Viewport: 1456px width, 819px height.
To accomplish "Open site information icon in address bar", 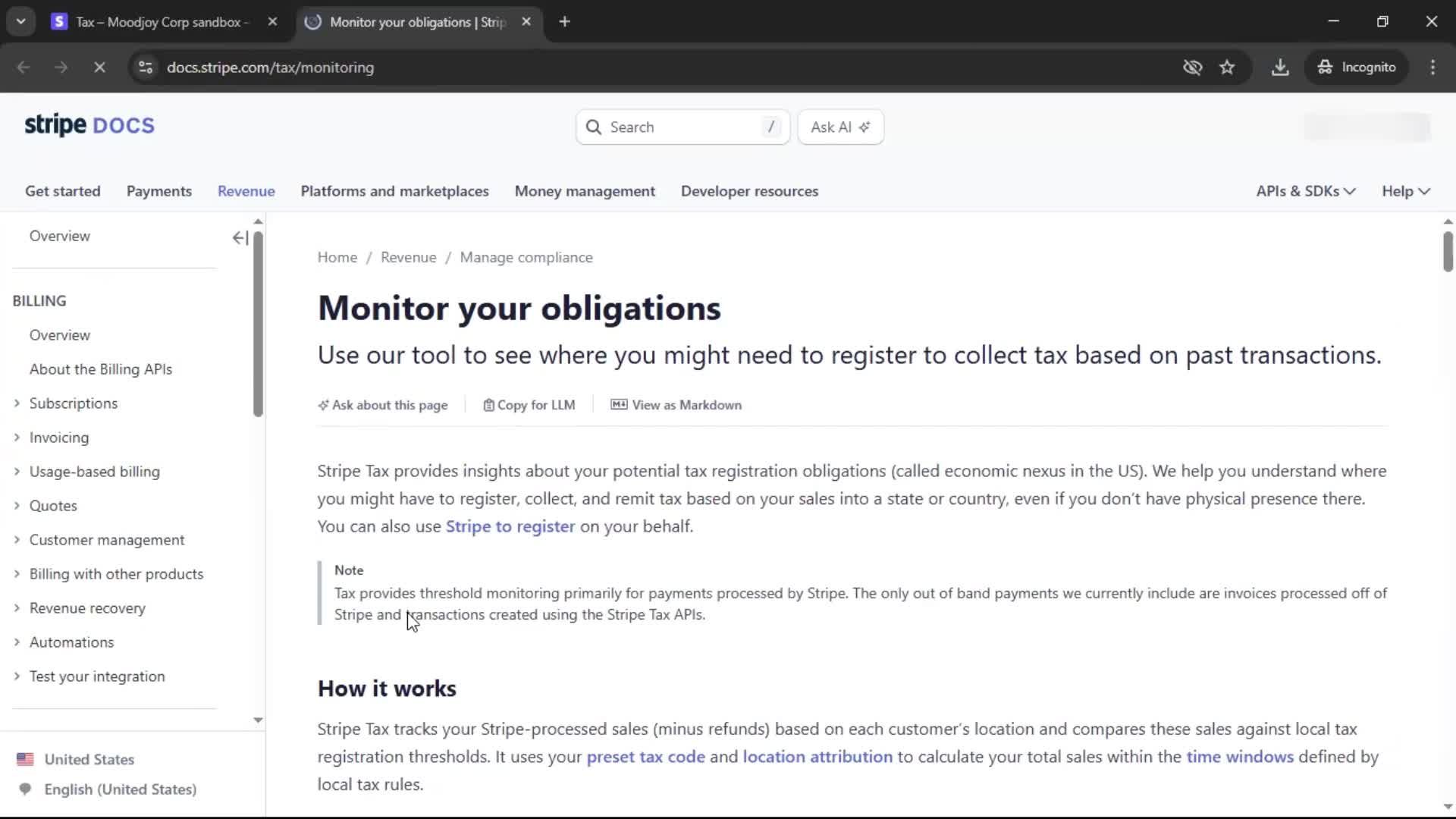I will point(146,67).
